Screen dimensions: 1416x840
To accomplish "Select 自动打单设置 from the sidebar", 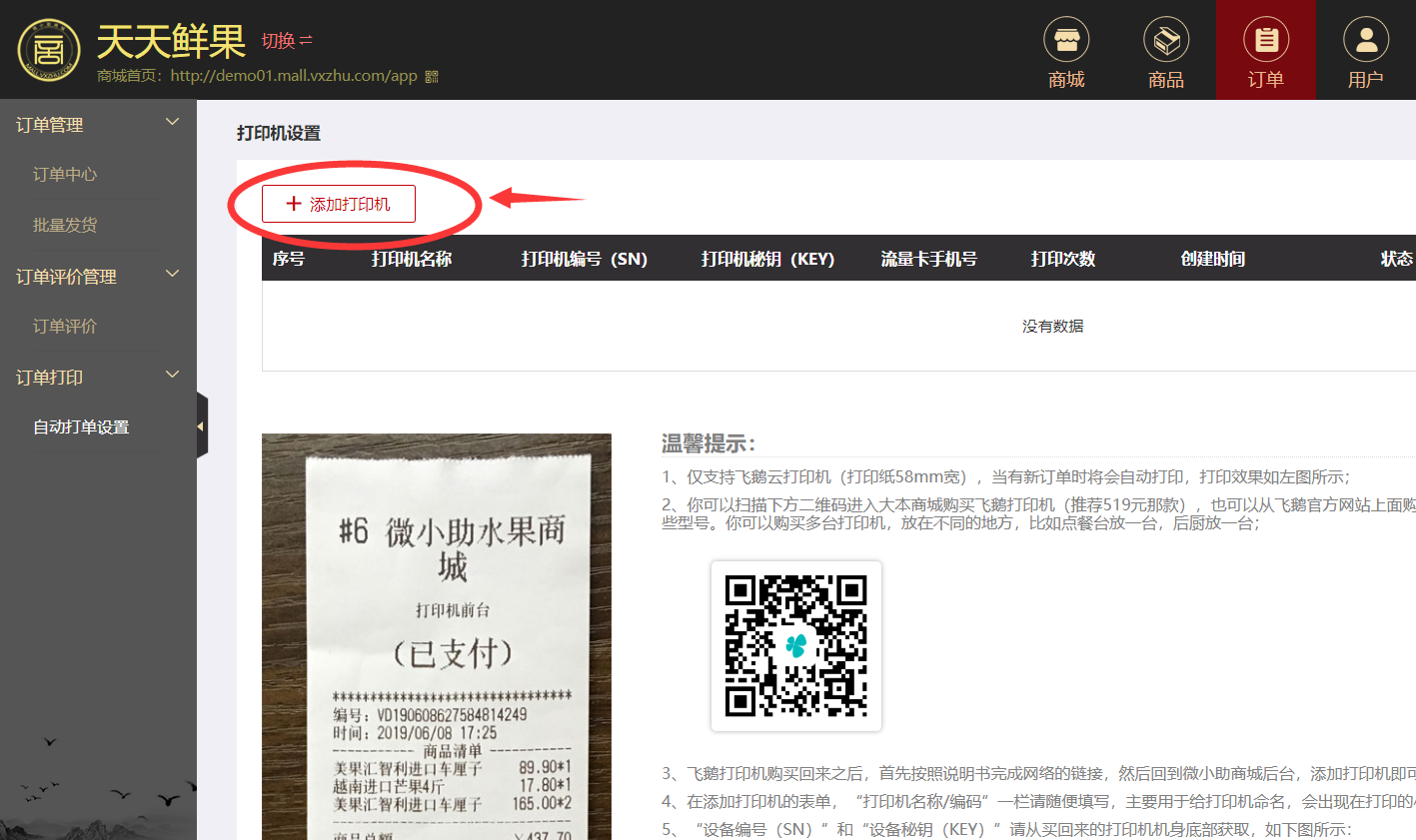I will click(81, 426).
